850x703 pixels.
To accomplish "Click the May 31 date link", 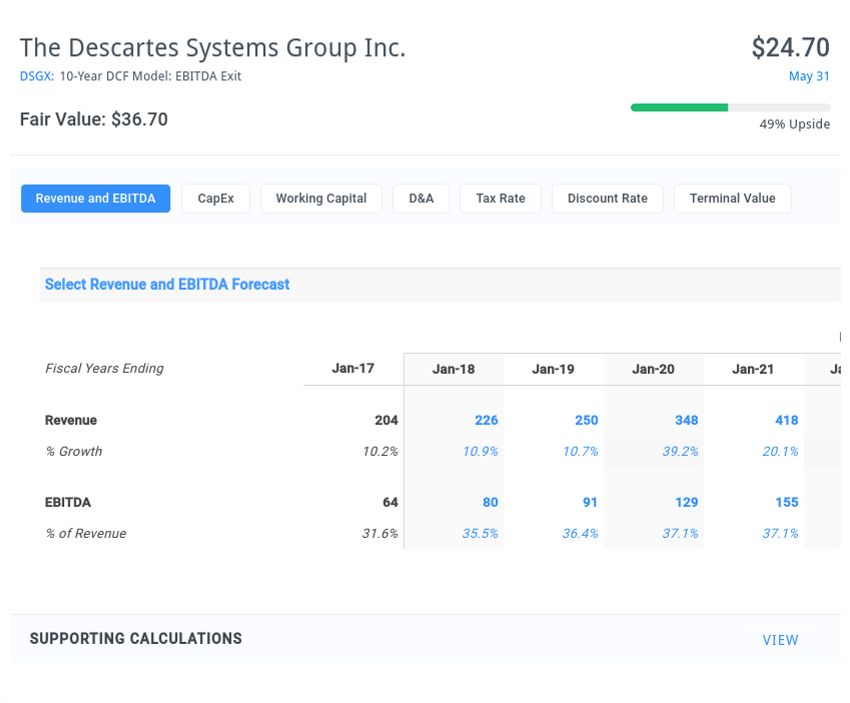I will tap(809, 76).
